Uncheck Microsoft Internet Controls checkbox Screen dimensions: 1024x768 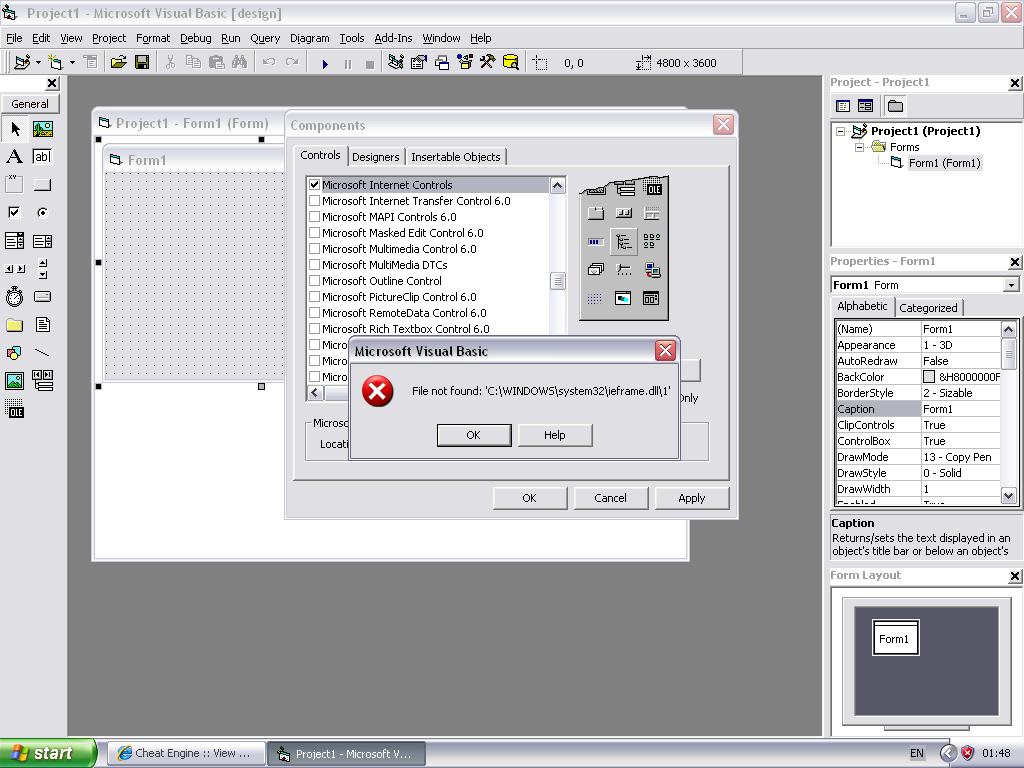click(x=315, y=185)
